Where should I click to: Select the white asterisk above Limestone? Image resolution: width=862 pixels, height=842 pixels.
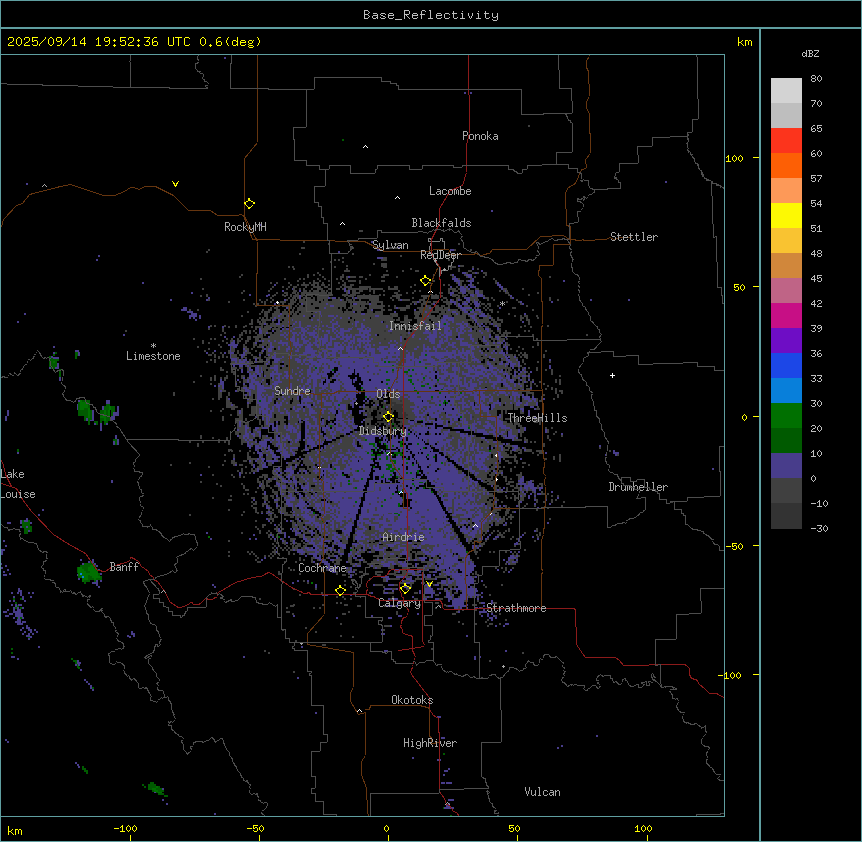point(153,345)
